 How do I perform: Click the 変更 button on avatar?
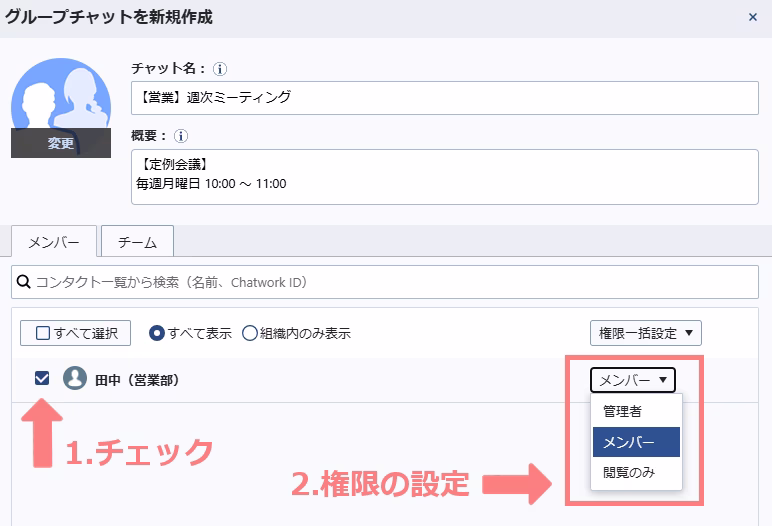[x=61, y=143]
